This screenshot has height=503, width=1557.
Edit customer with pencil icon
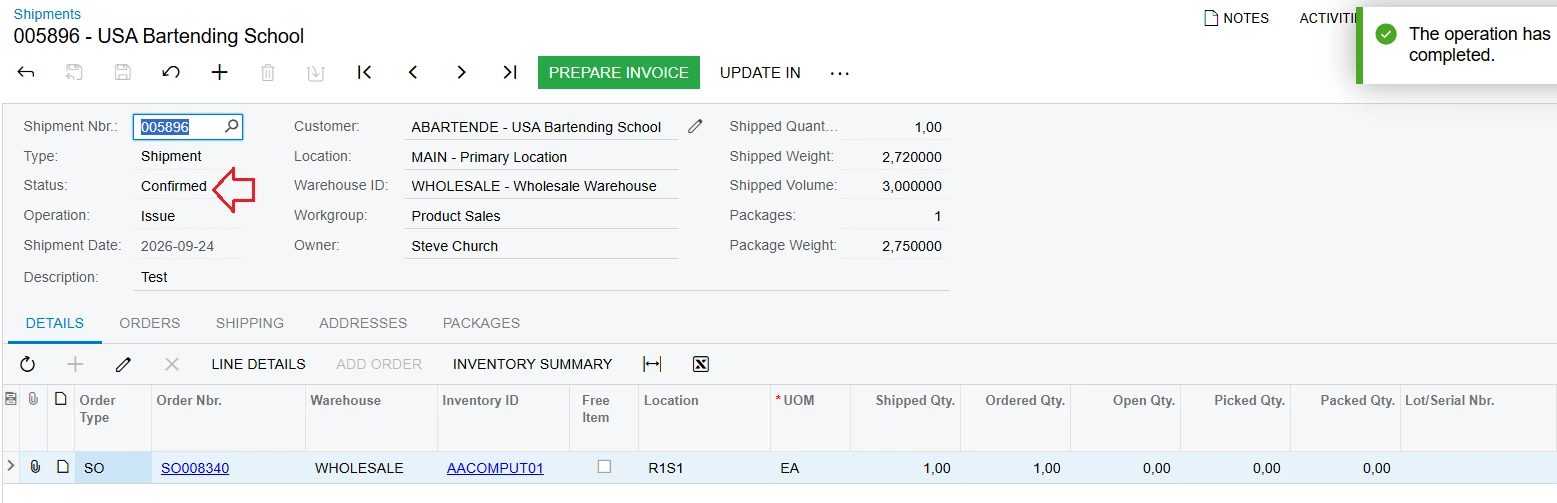click(x=696, y=127)
